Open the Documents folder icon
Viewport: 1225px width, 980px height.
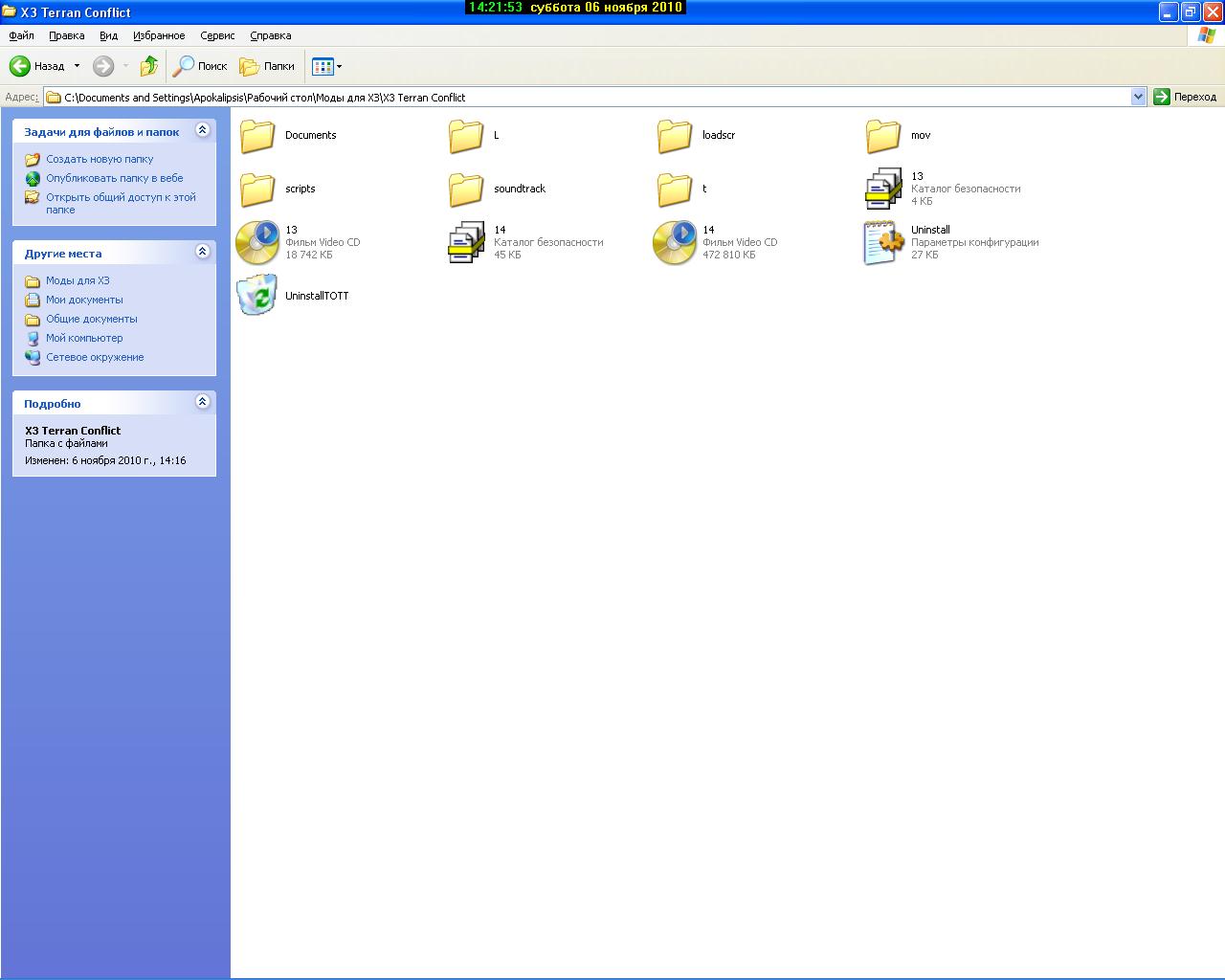click(x=257, y=136)
